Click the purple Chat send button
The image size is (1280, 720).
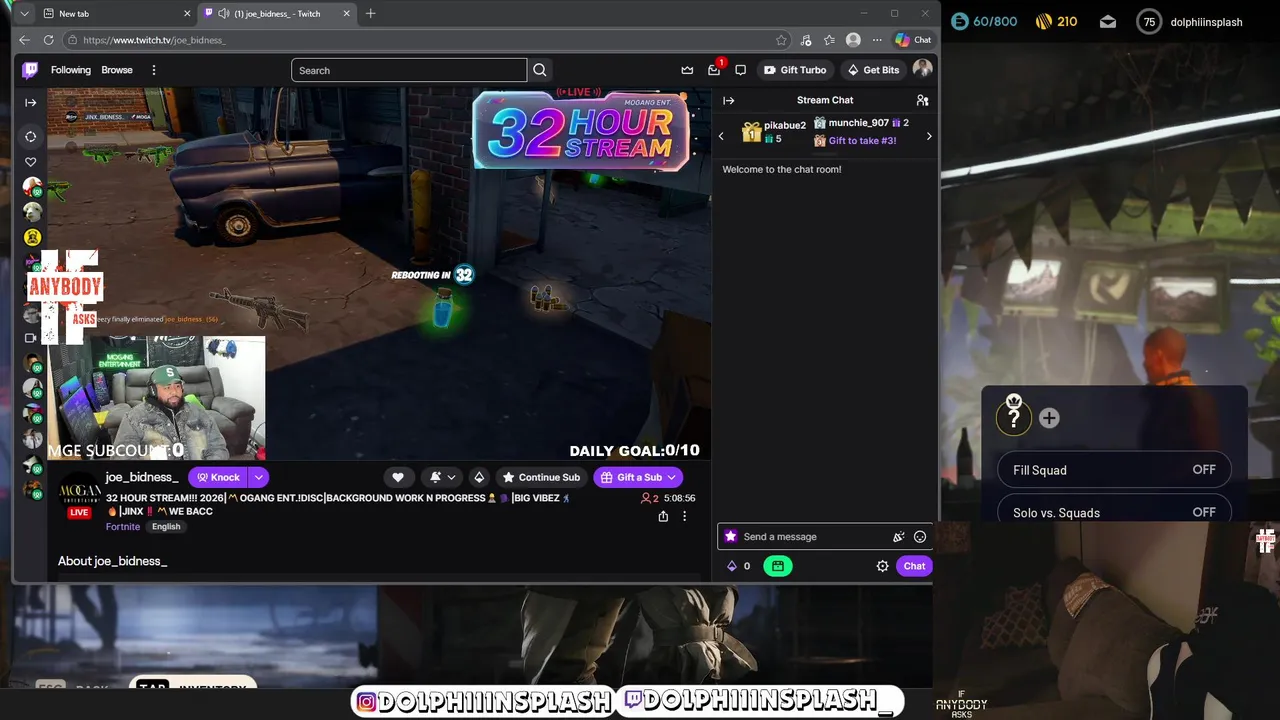point(914,566)
